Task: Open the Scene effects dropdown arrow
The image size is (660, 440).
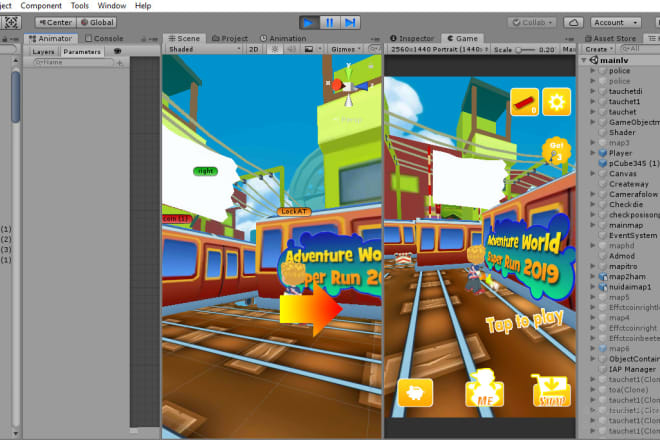Action: [320, 49]
